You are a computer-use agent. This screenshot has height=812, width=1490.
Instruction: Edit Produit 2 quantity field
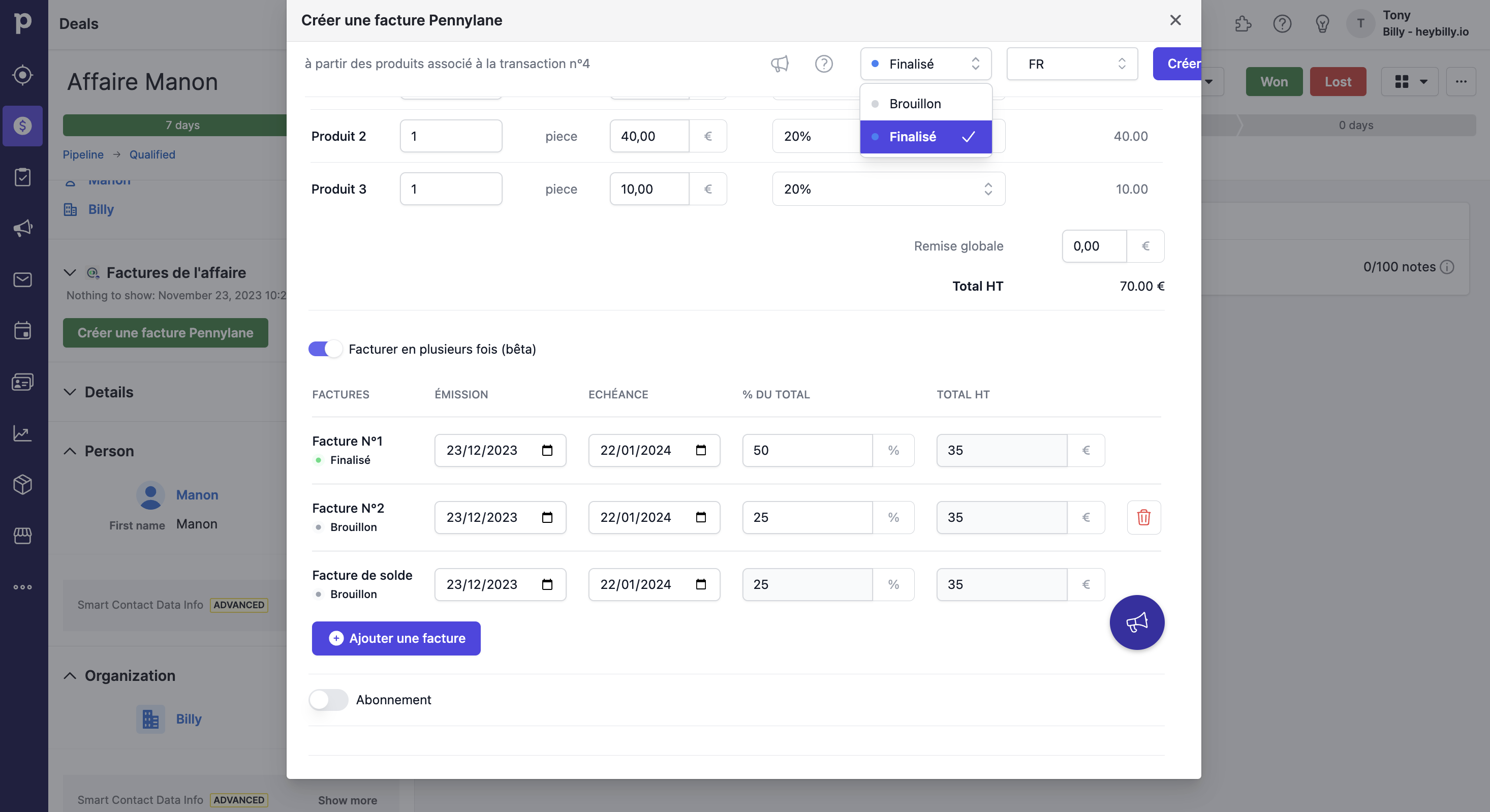pyautogui.click(x=451, y=136)
